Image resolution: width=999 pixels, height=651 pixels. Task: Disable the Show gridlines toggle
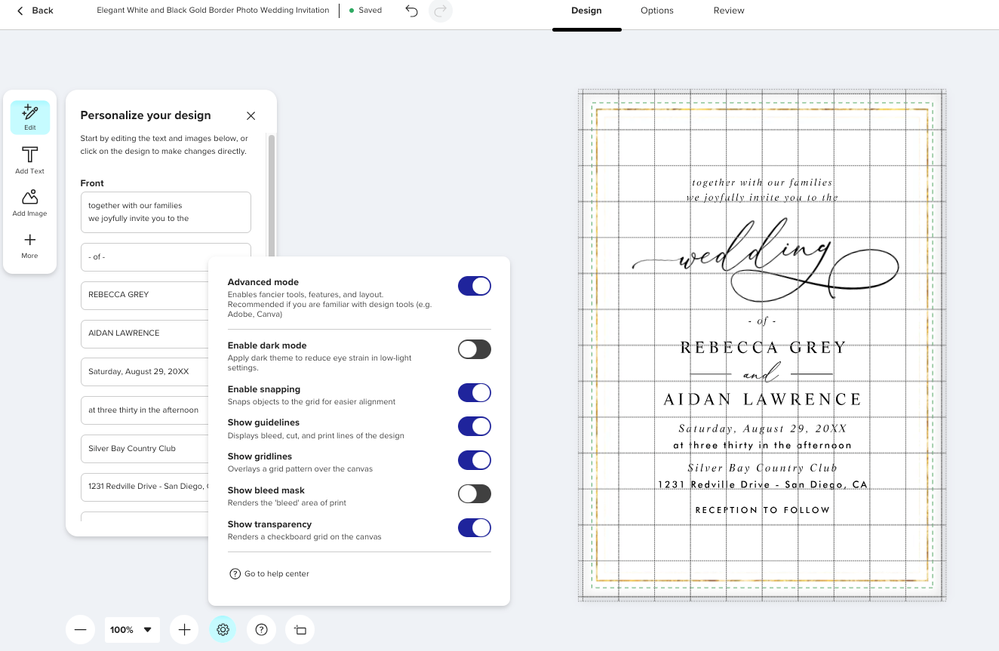tap(474, 460)
